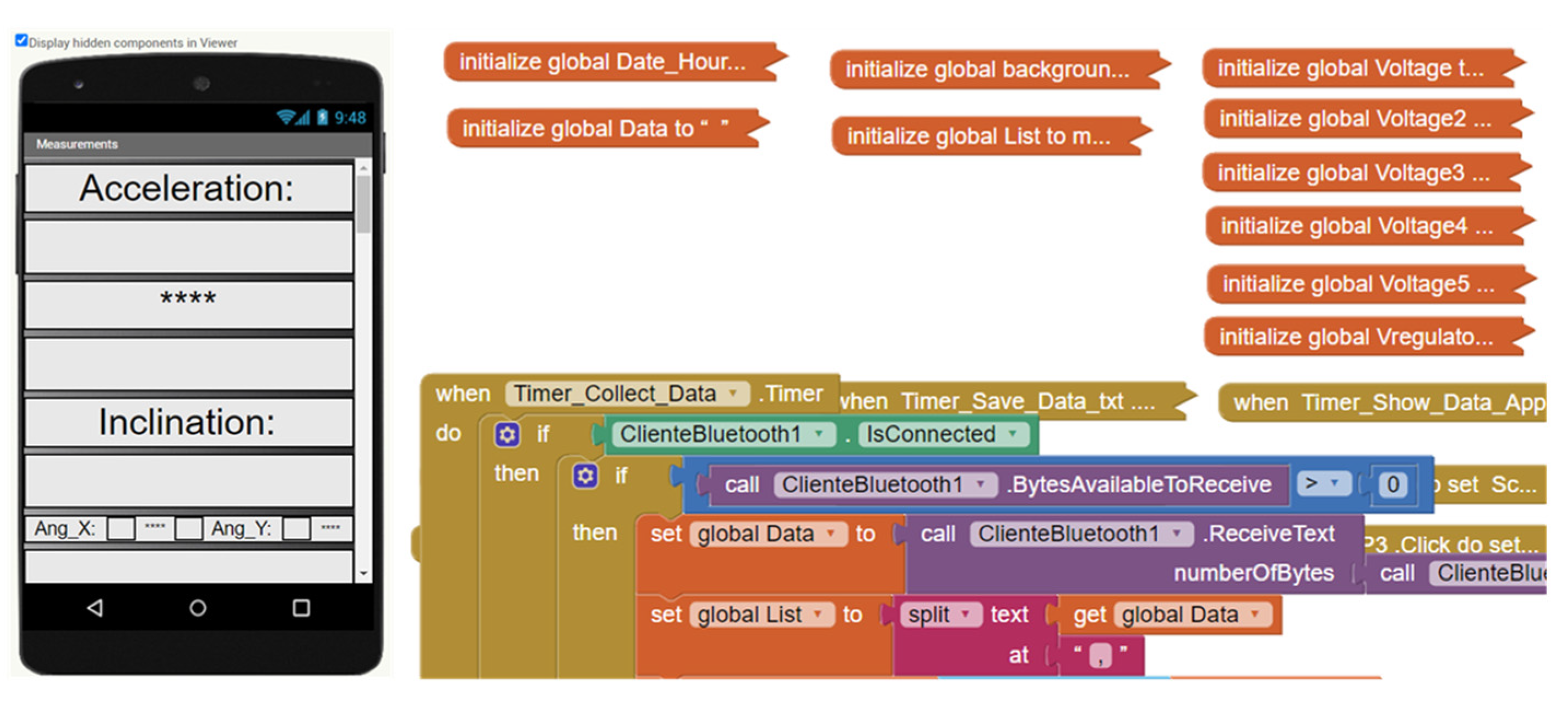Click the outer if-block blue gear icon
Image resolution: width=1568 pixels, height=702 pixels.
[507, 435]
